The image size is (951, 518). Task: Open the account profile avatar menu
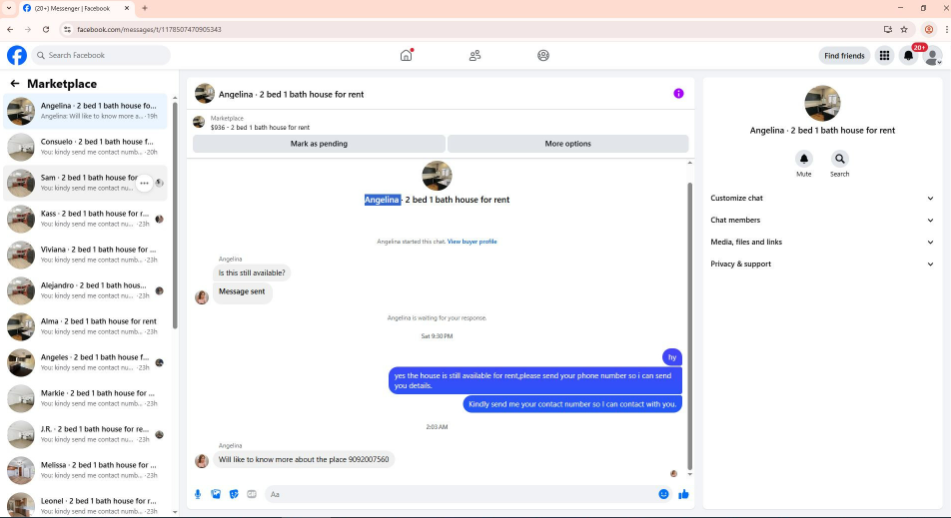click(932, 56)
